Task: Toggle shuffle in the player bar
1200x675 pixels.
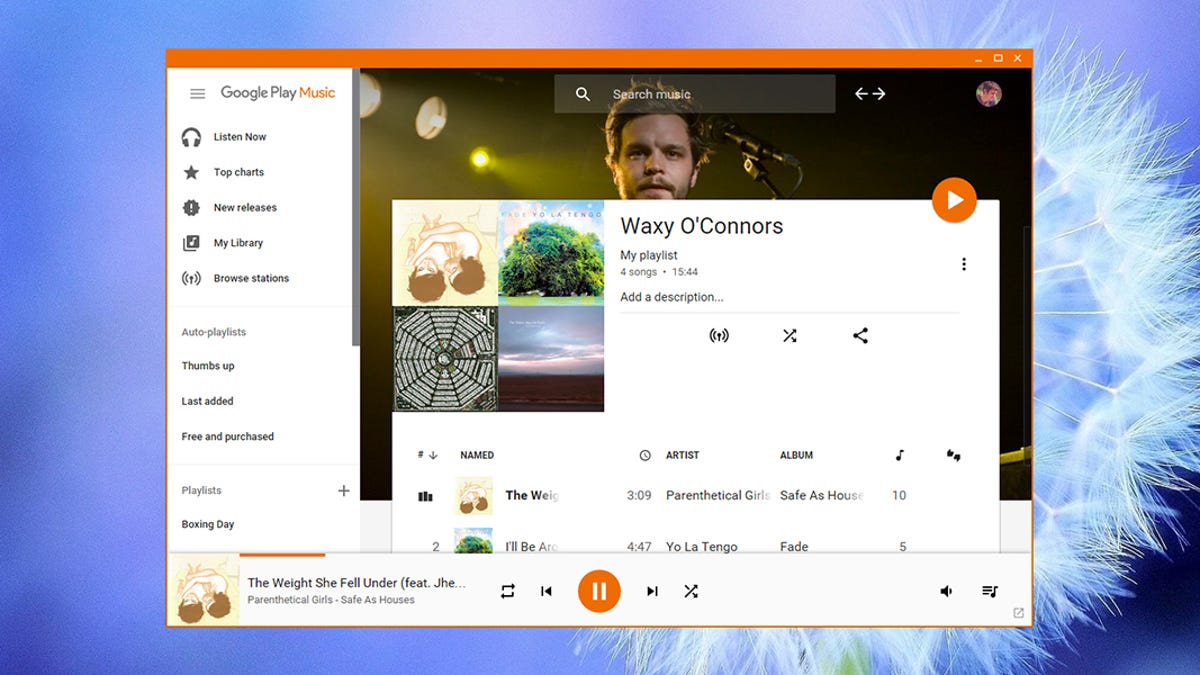Action: pyautogui.click(x=691, y=591)
